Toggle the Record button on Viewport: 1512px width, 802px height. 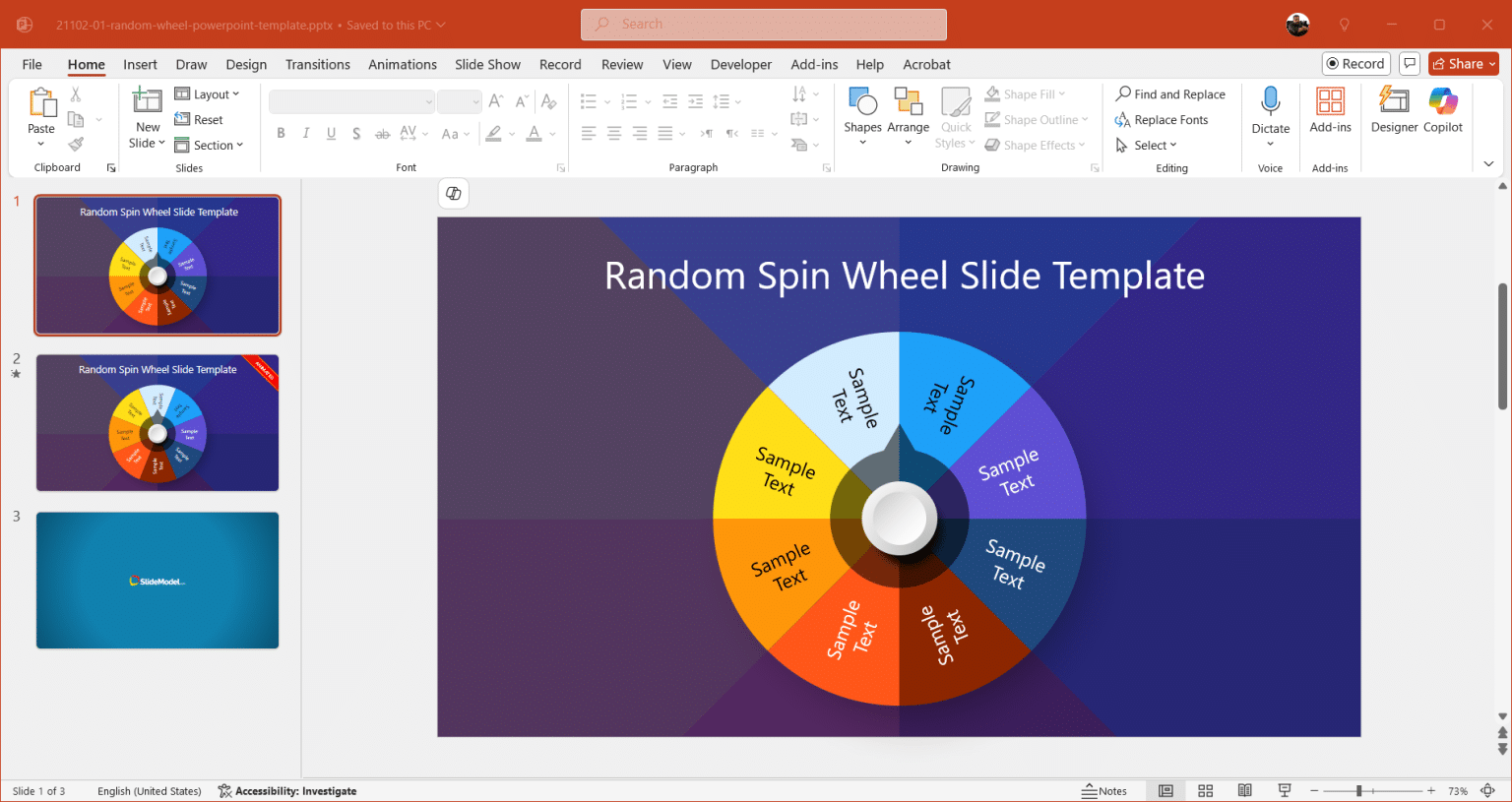(1355, 63)
